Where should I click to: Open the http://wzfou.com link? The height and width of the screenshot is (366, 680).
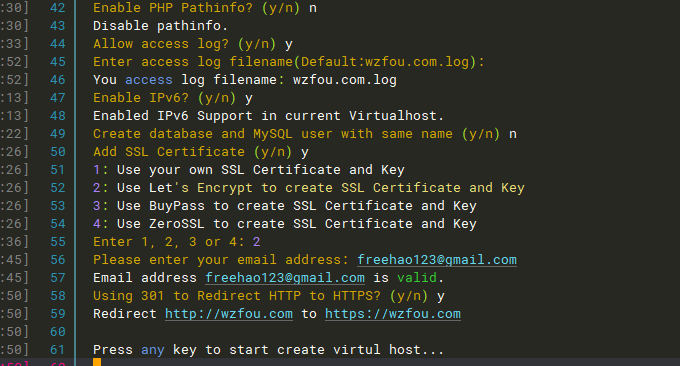coord(229,314)
